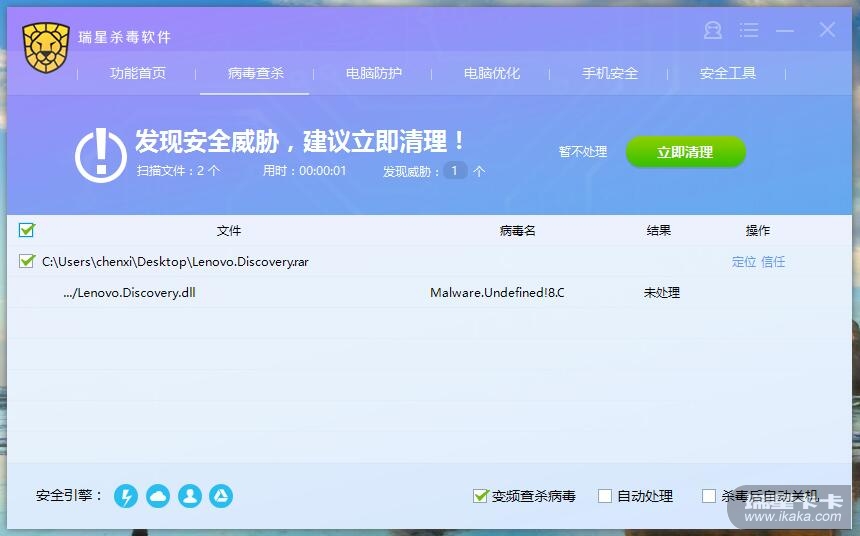Click 信任 link for Lenovo.Discovery.rar

[x=773, y=262]
